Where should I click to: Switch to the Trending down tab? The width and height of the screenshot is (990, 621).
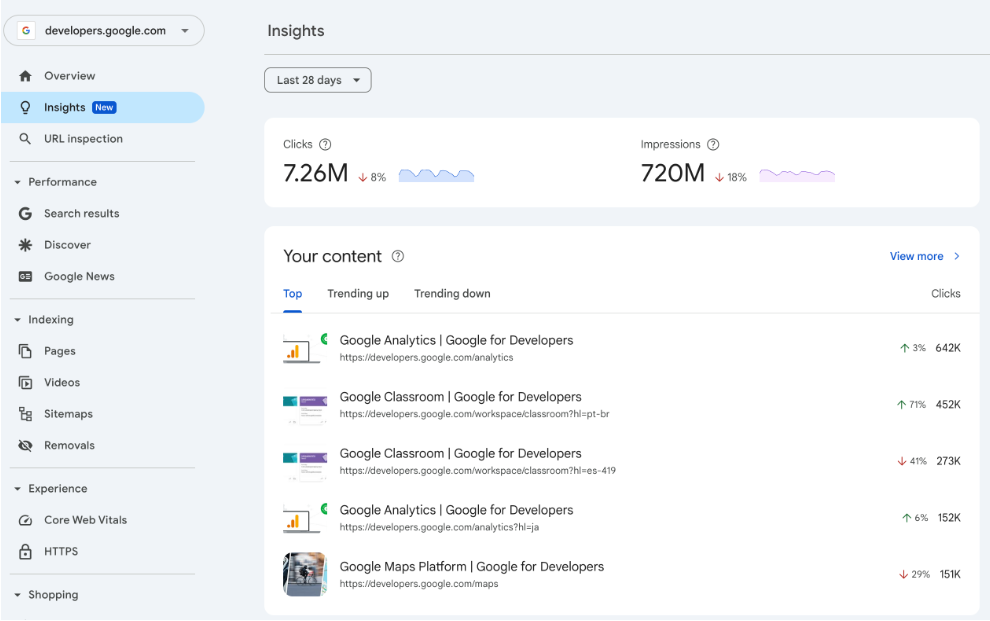[452, 294]
